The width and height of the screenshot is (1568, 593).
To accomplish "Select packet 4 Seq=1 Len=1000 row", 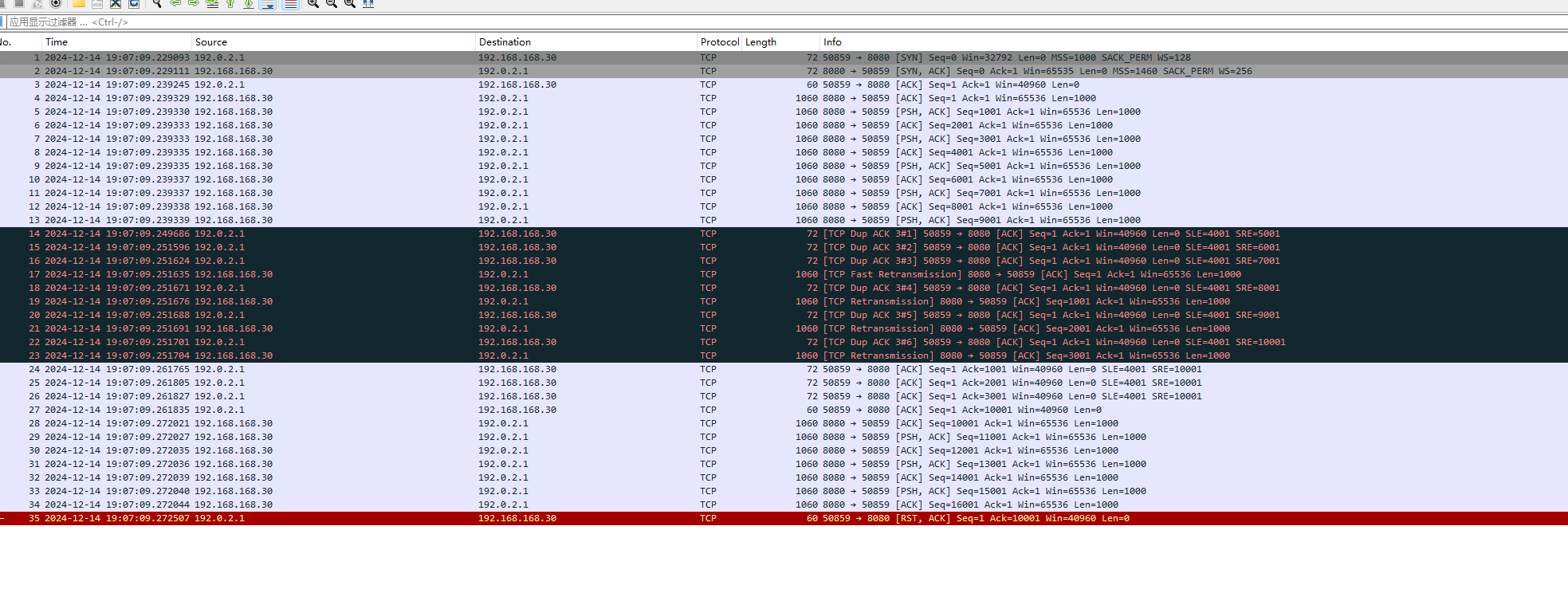I will click(784, 98).
